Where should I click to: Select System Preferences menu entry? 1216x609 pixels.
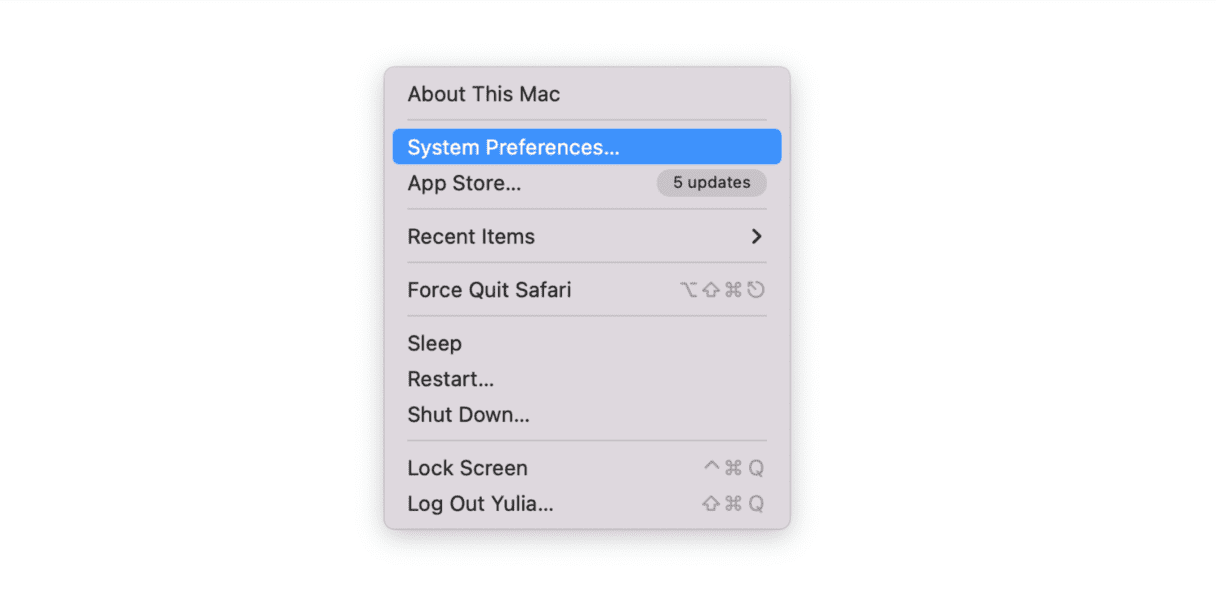[x=513, y=147]
